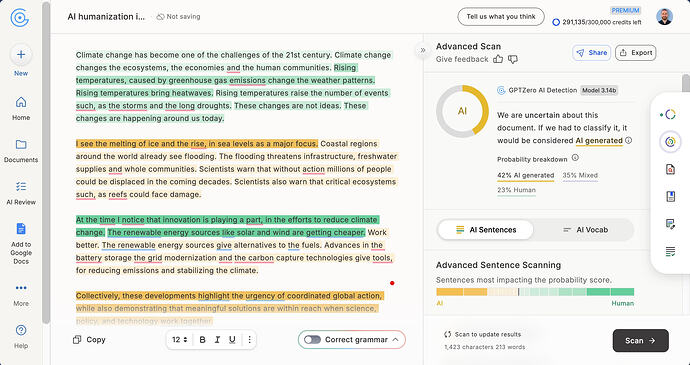The height and width of the screenshot is (365, 690).
Task: Expand the Correct grammar chevron
Action: pos(395,339)
